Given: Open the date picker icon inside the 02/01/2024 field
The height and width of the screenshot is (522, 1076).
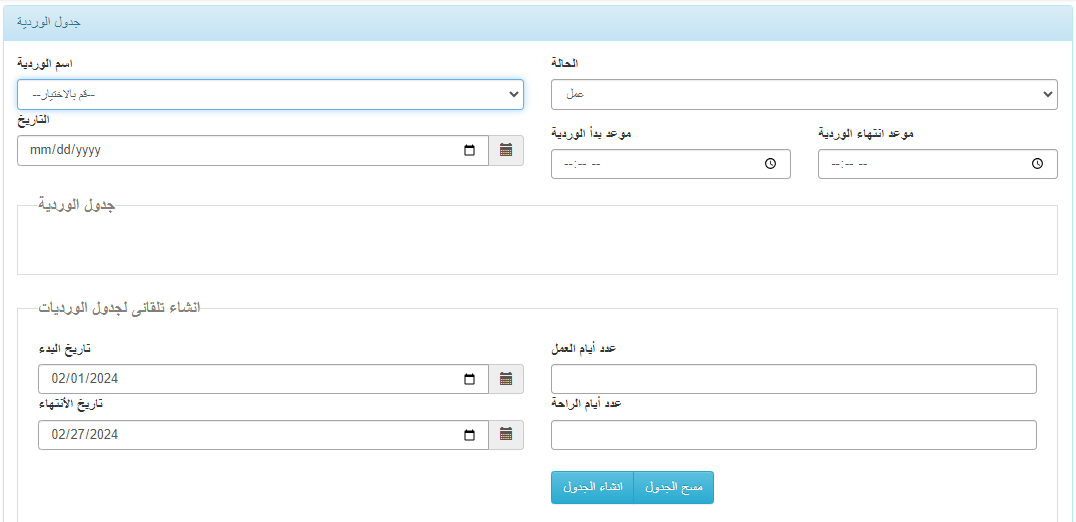Looking at the screenshot, I should (469, 379).
